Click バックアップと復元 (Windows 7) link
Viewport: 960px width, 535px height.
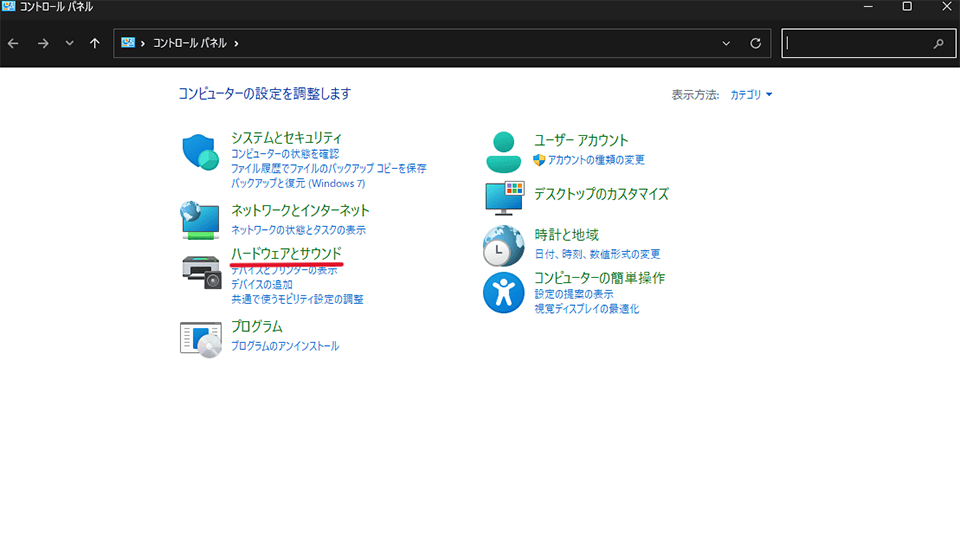pos(298,183)
